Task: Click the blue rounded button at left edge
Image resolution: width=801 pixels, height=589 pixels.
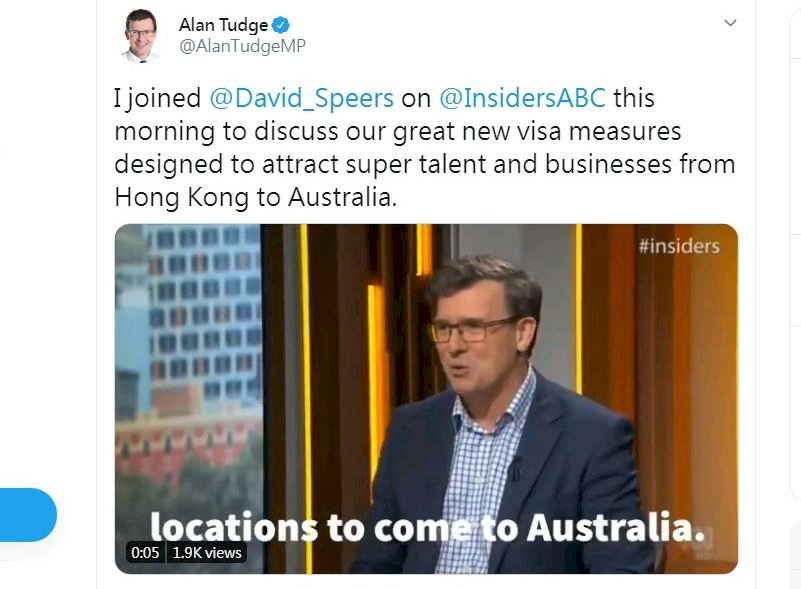Action: [x=28, y=515]
